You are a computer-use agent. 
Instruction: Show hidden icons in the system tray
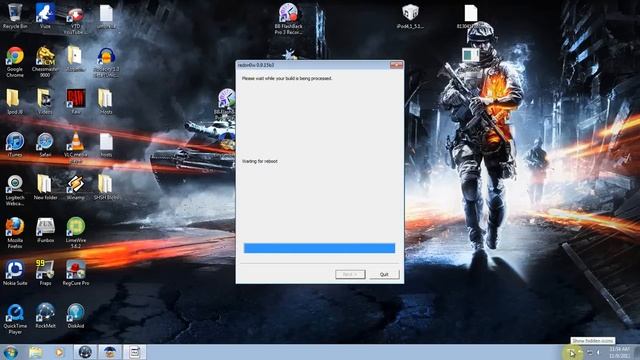click(572, 353)
